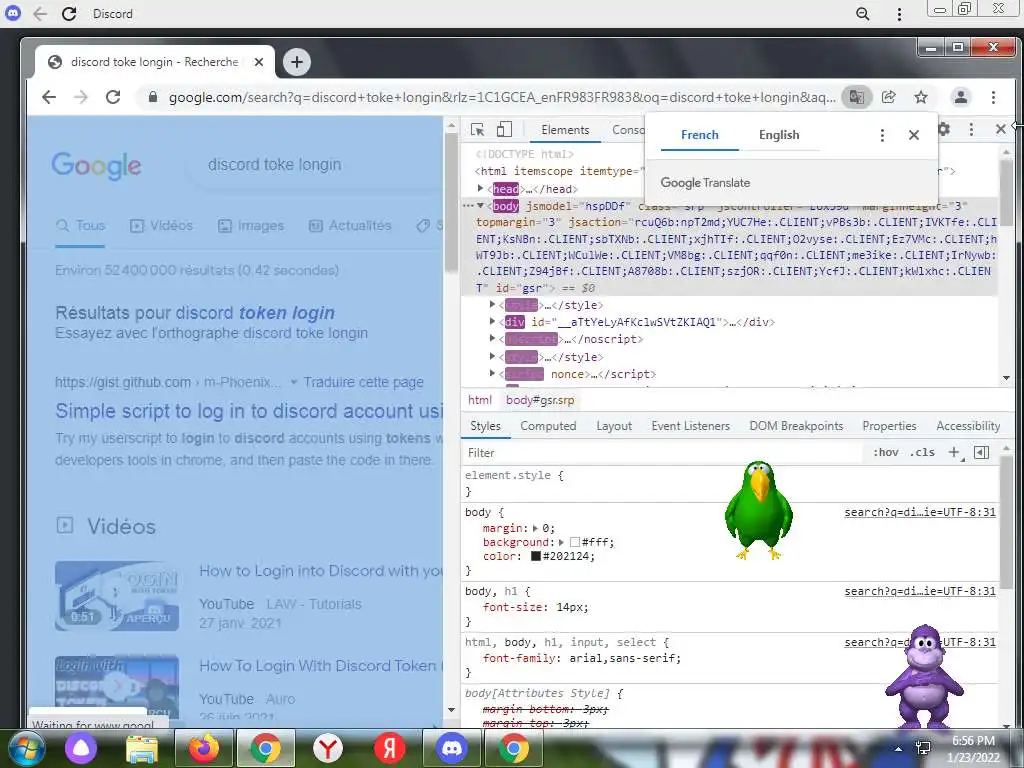
Task: Open DevTools more options menu
Action: 972,129
